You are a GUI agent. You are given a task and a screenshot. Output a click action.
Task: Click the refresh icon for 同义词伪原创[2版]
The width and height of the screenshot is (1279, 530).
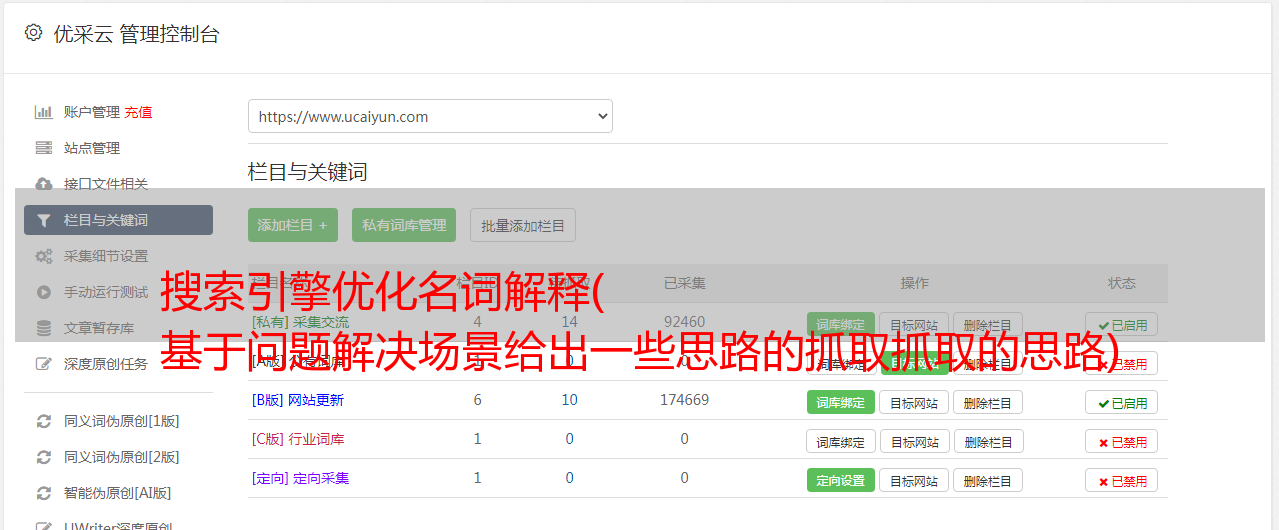point(43,457)
